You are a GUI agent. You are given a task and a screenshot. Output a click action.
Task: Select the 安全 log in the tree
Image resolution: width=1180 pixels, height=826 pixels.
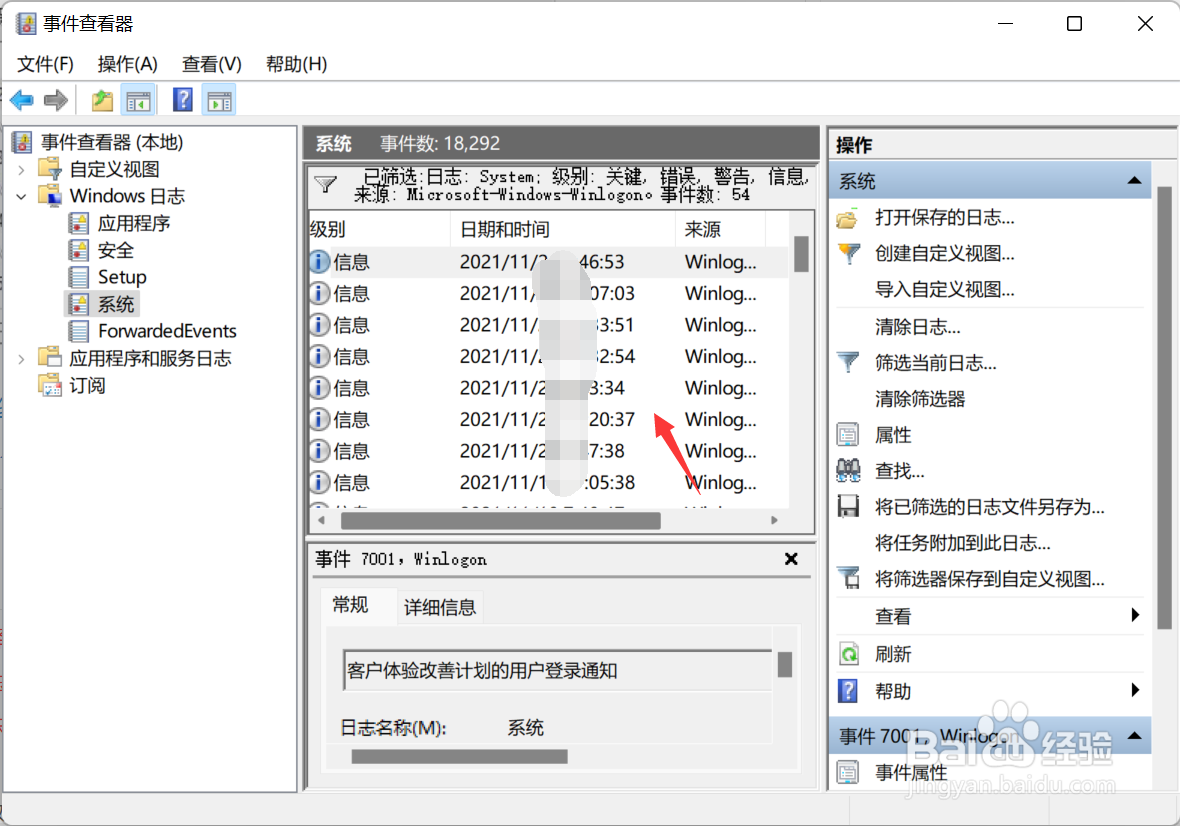click(116, 249)
